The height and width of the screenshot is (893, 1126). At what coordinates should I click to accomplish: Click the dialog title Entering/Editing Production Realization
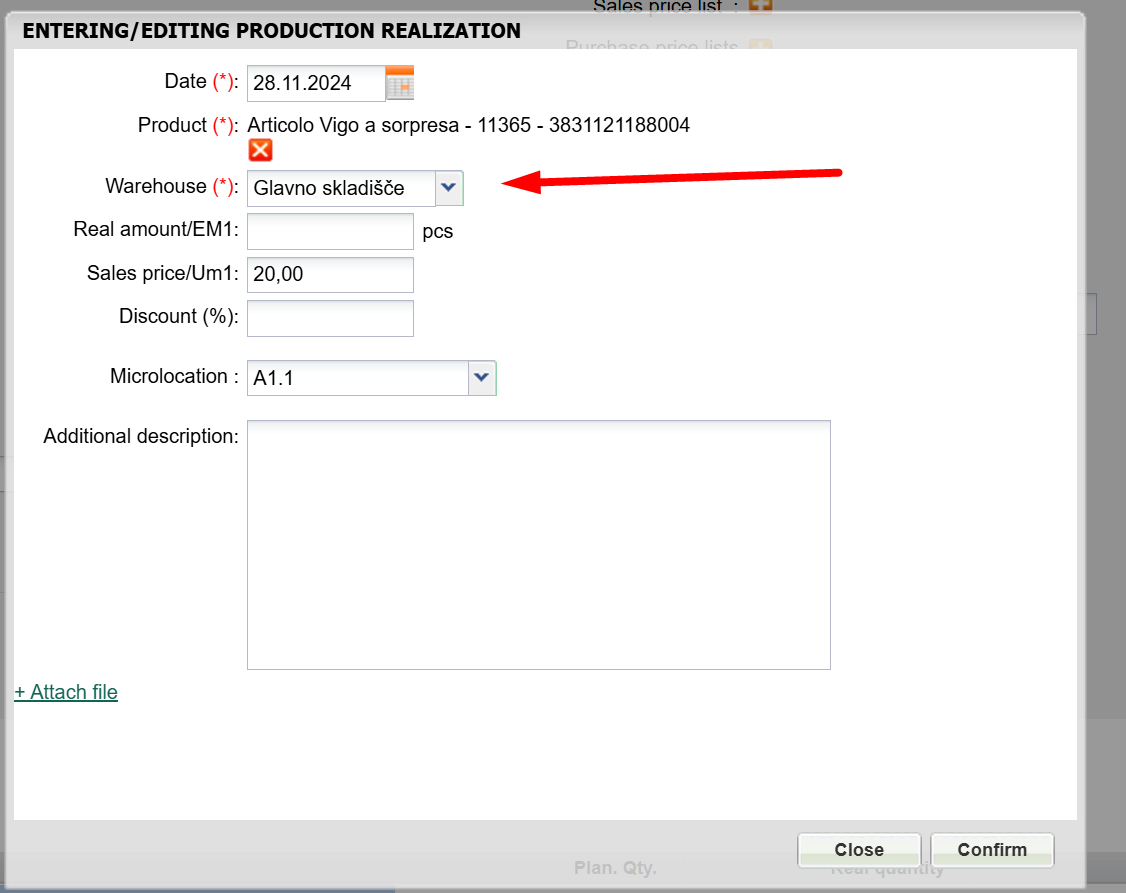(x=271, y=31)
